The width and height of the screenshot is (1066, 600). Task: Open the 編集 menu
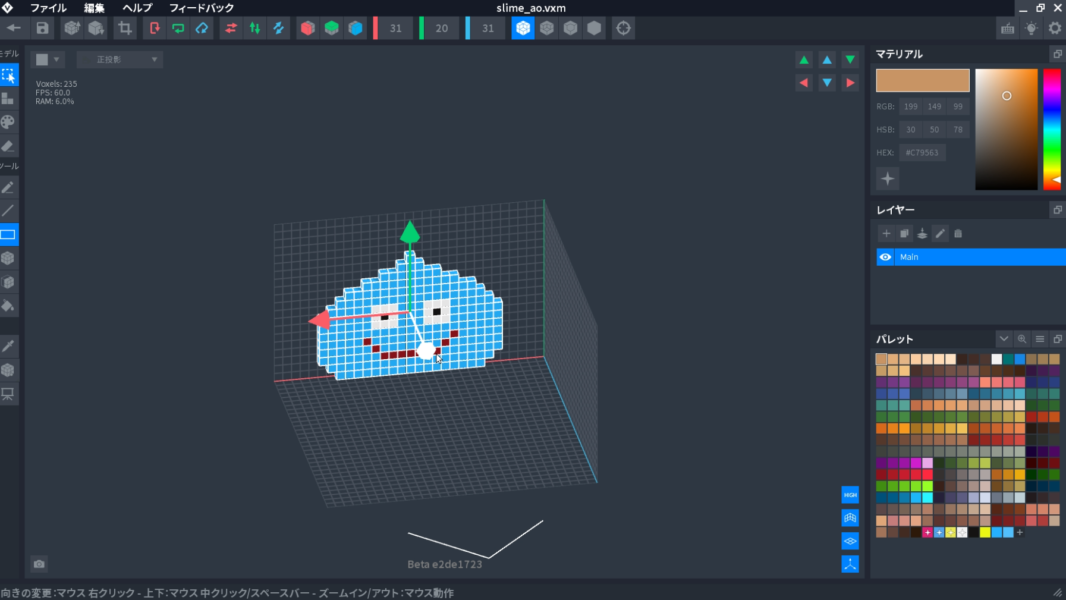94,8
